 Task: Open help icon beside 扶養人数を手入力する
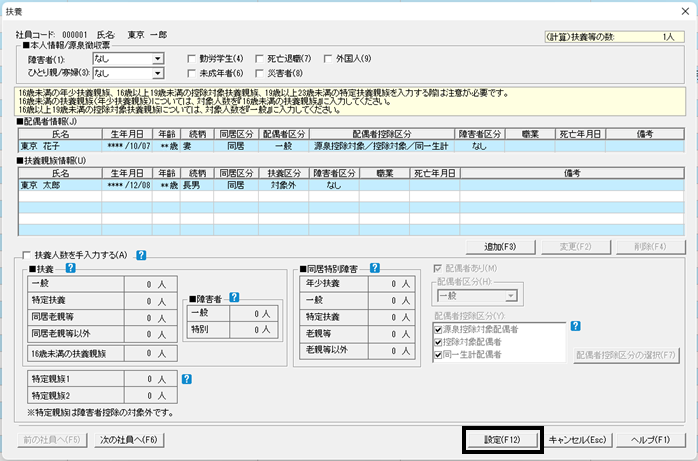coord(141,255)
